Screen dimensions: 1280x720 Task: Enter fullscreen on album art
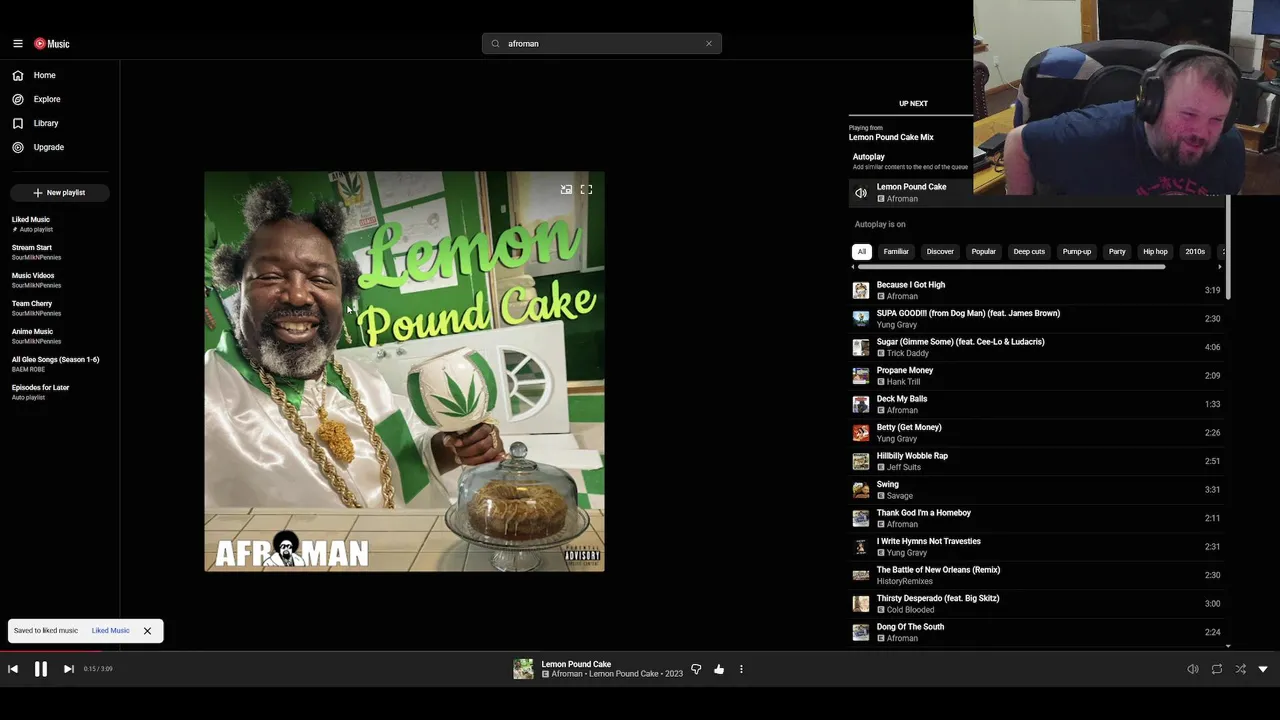[x=587, y=189]
